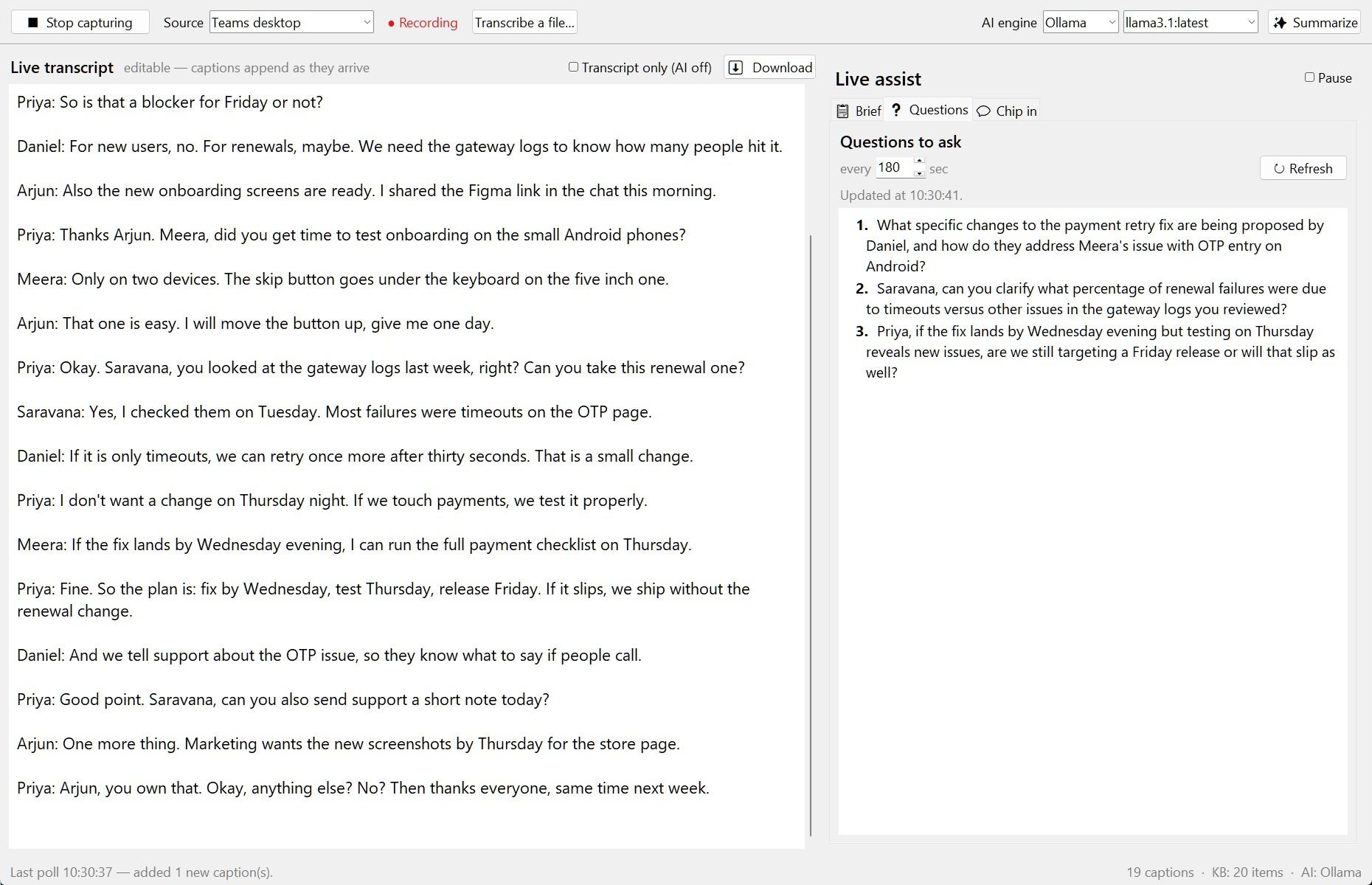Open the Chip in tab
The width and height of the screenshot is (1372, 885).
(x=1006, y=111)
